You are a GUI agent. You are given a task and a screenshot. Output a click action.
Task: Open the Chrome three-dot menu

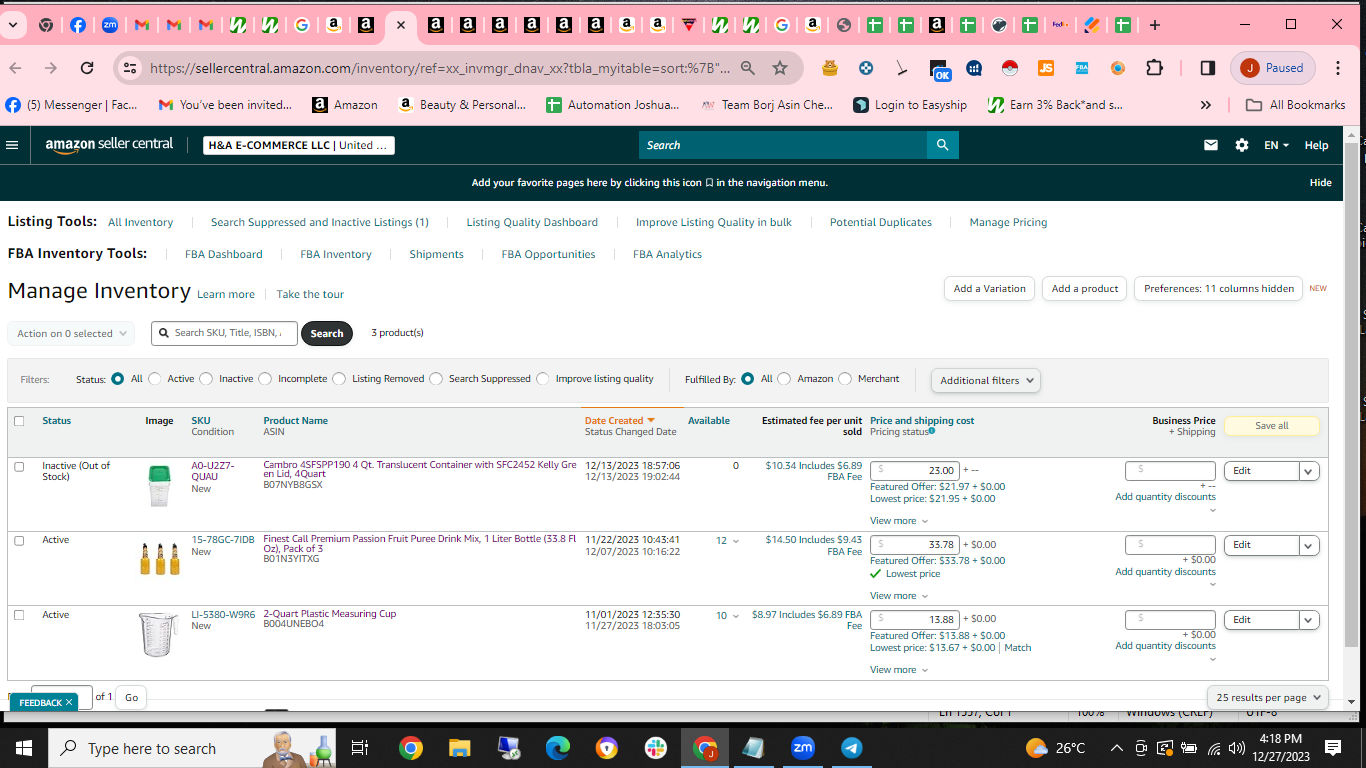click(1338, 68)
